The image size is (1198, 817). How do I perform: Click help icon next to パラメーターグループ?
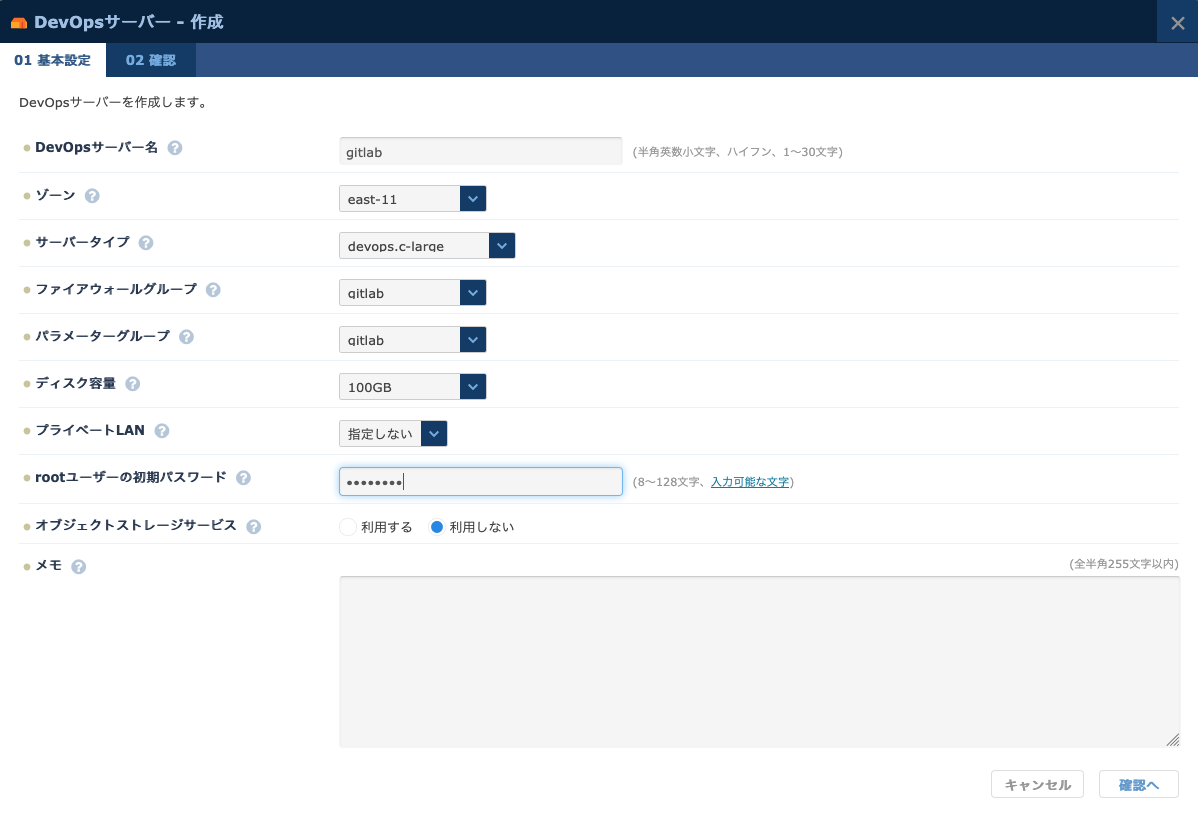pyautogui.click(x=186, y=337)
